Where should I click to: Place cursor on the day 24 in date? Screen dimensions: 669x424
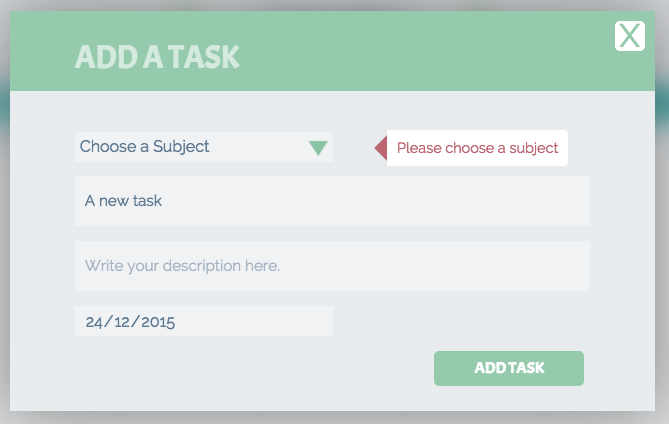pos(94,322)
